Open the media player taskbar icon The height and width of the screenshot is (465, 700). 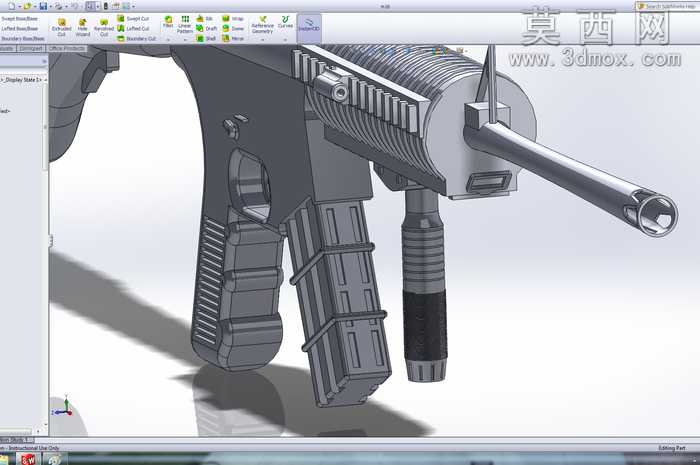[54, 459]
